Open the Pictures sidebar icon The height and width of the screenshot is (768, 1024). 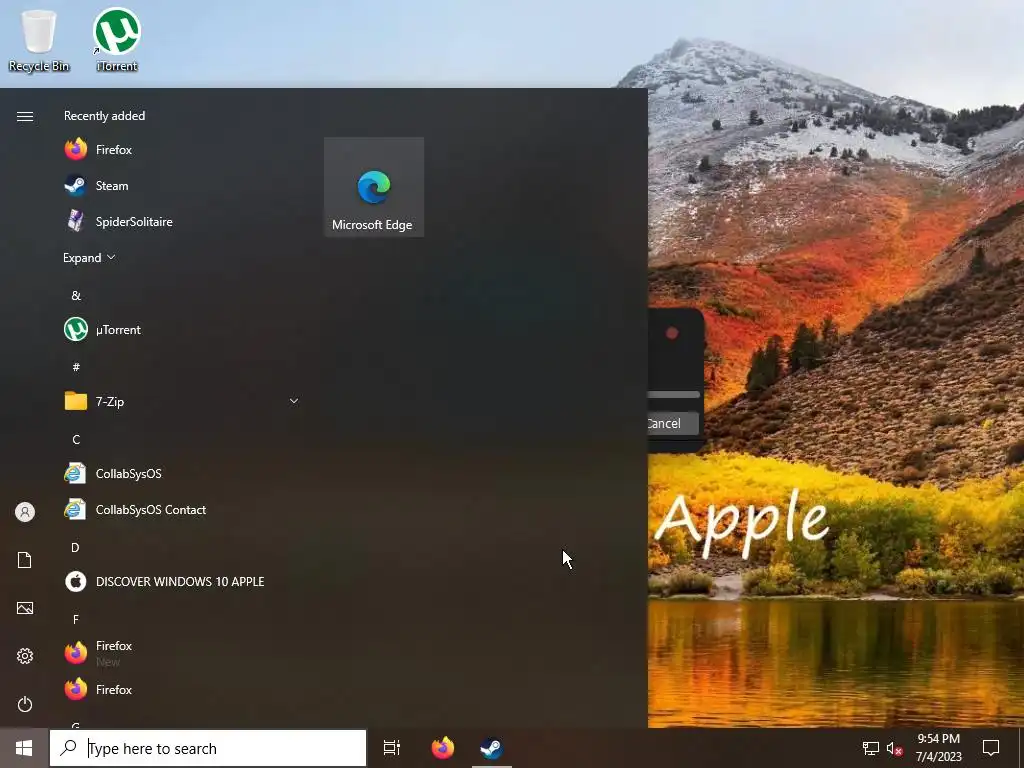click(x=25, y=608)
